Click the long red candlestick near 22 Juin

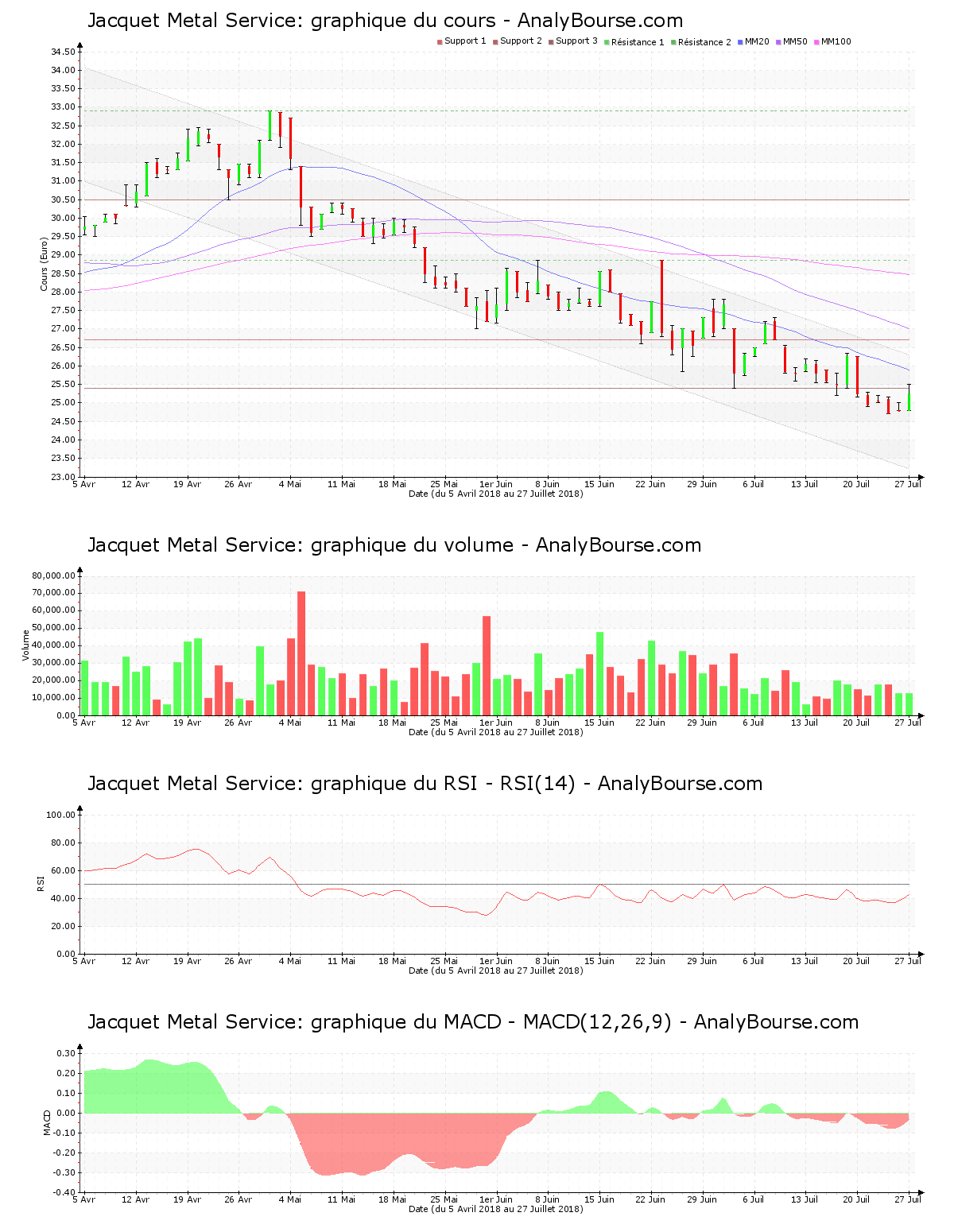[661, 298]
